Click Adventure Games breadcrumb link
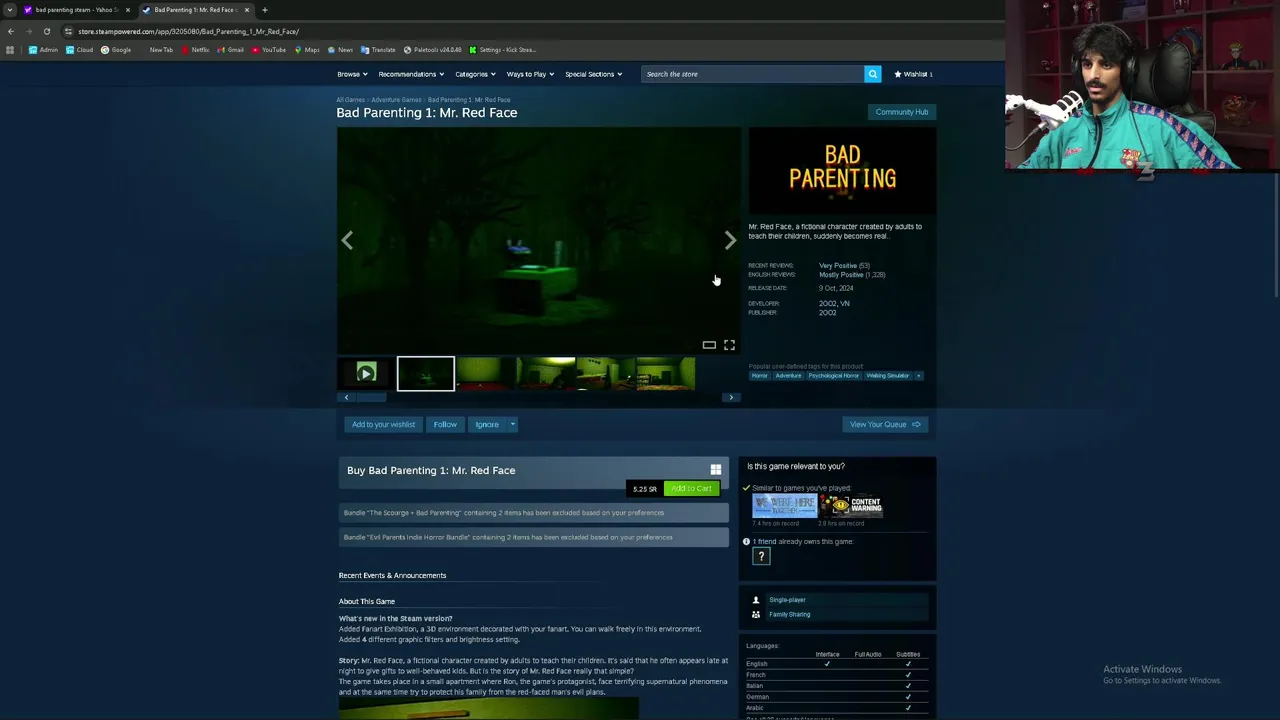Viewport: 1280px width, 720px height. (x=397, y=100)
